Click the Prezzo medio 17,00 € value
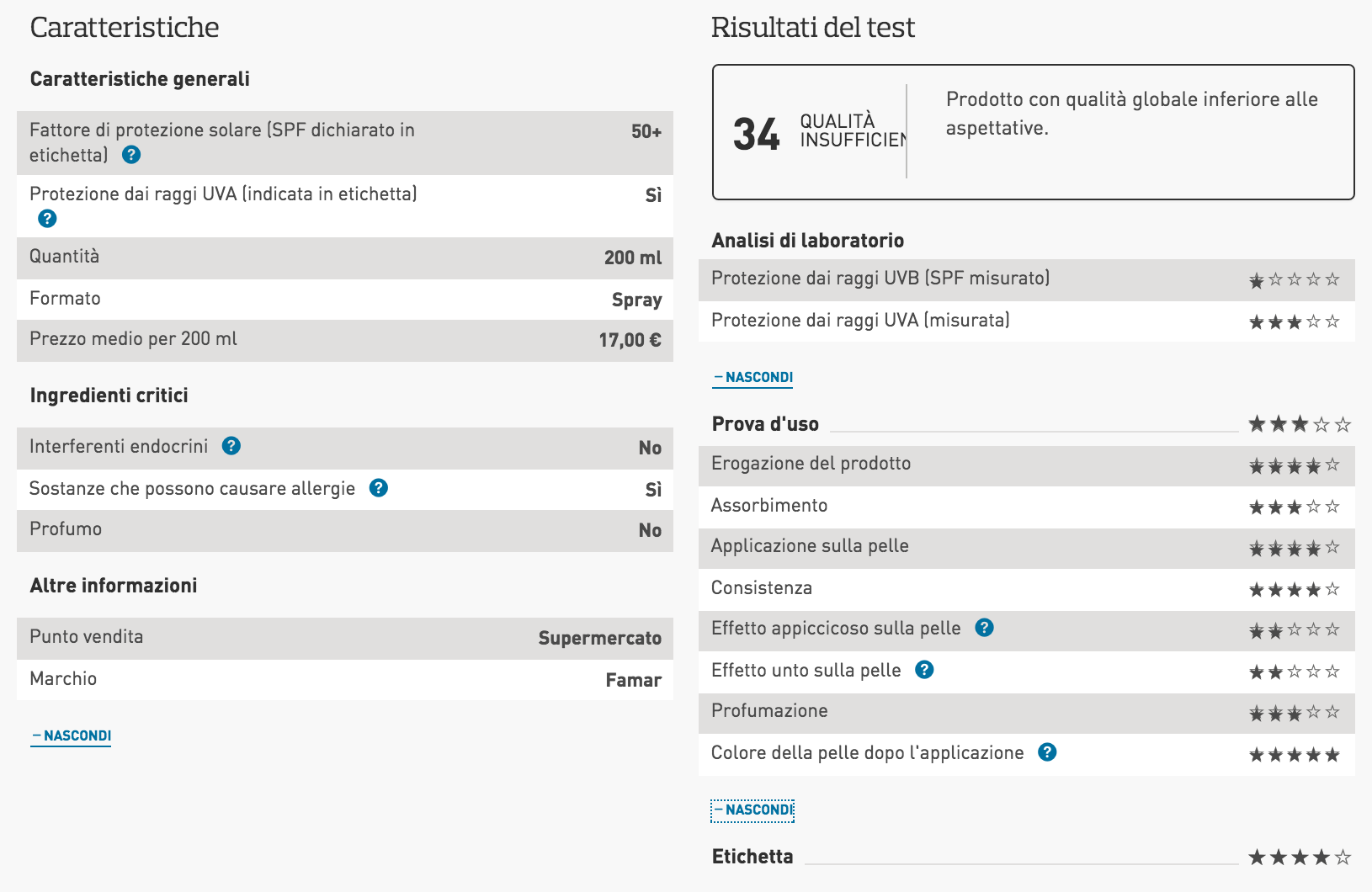Screen dimensions: 1372x892 click(x=630, y=340)
